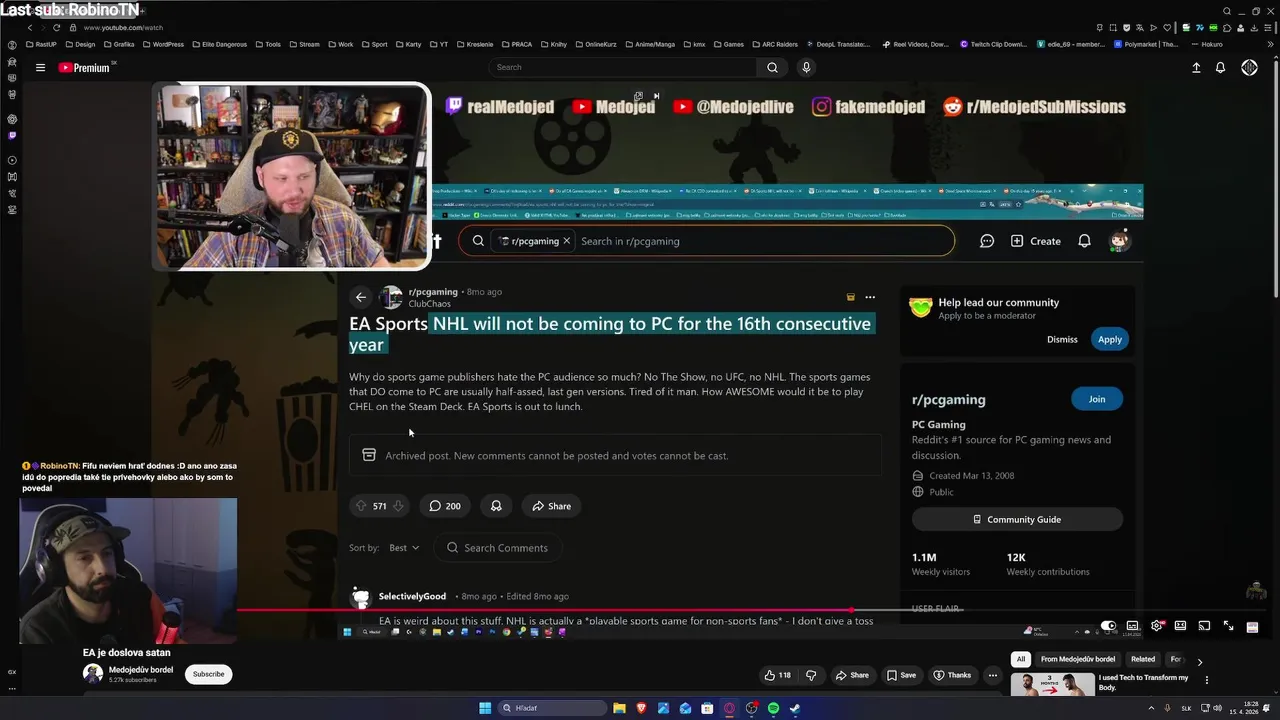Open the ARC Raiders bookmarks folder

click(x=774, y=44)
